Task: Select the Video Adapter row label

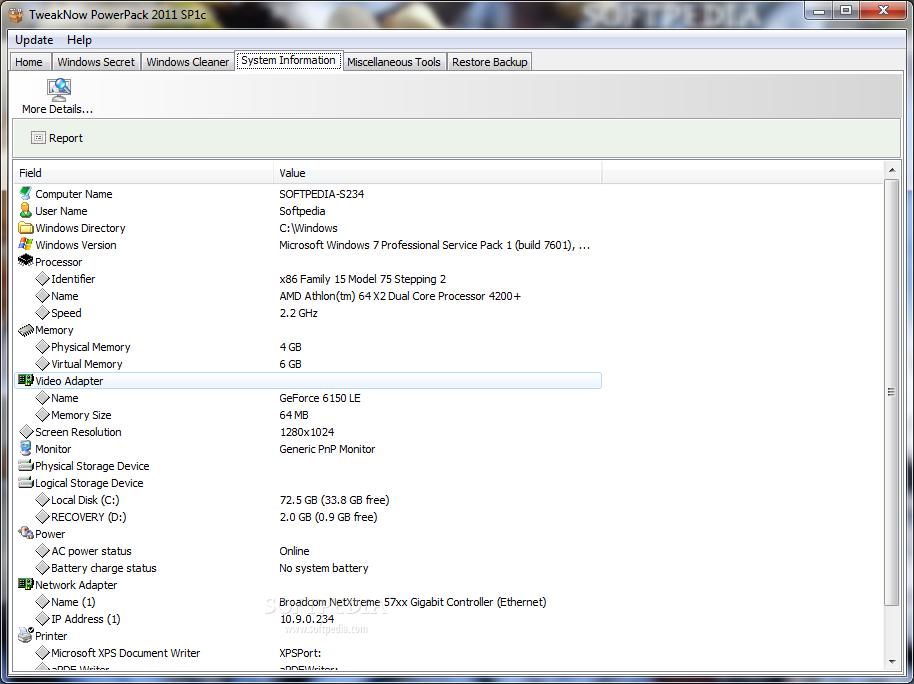Action: coord(69,381)
